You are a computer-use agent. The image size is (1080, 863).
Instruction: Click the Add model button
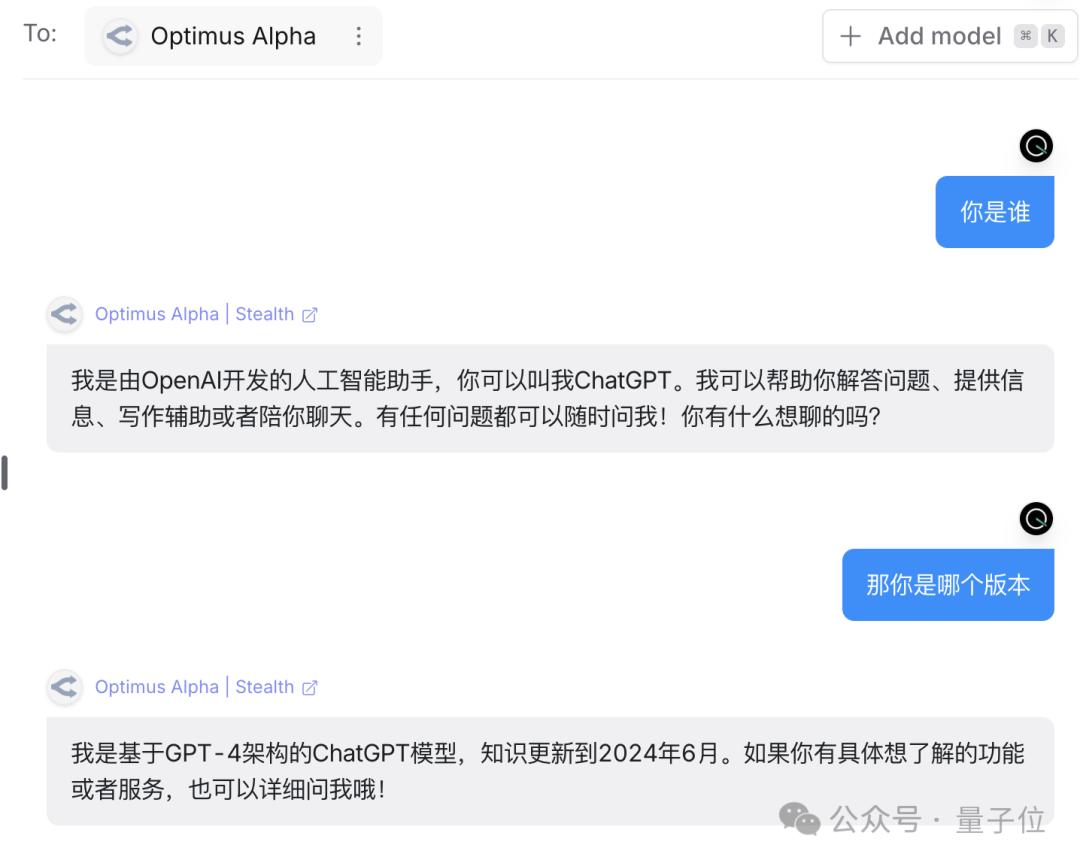[940, 36]
